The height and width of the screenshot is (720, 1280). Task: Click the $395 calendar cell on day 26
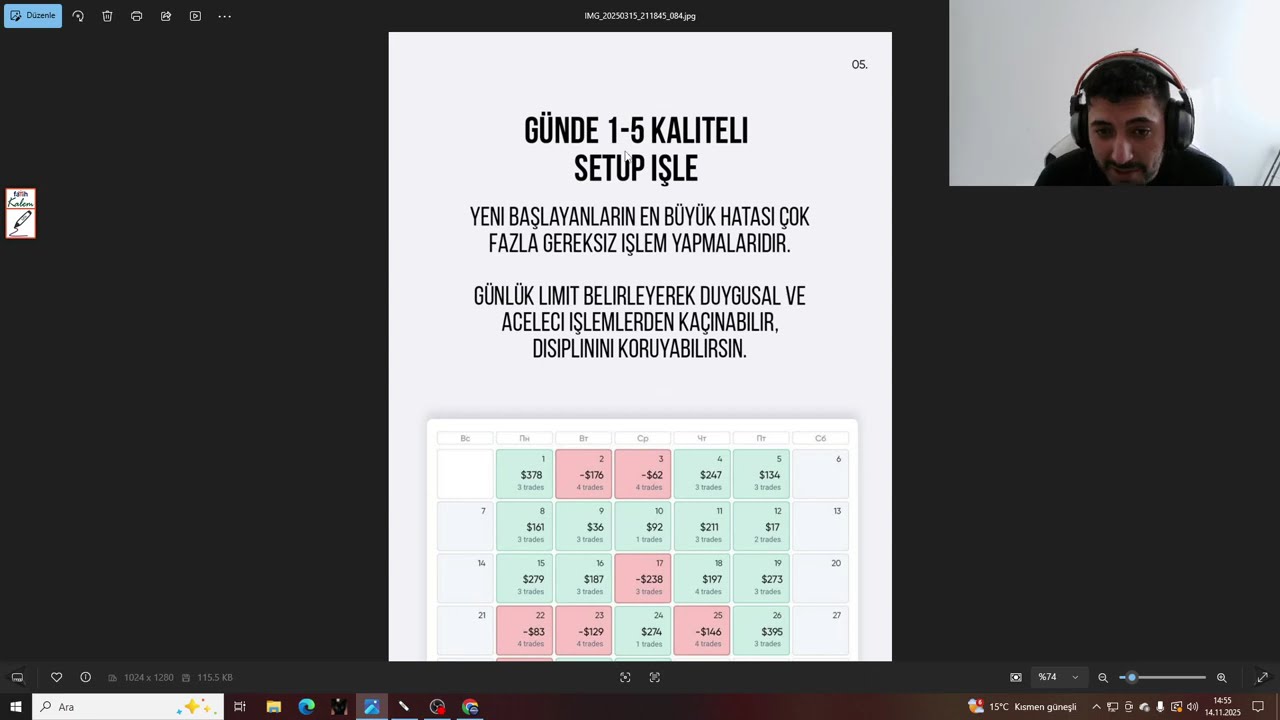click(761, 630)
